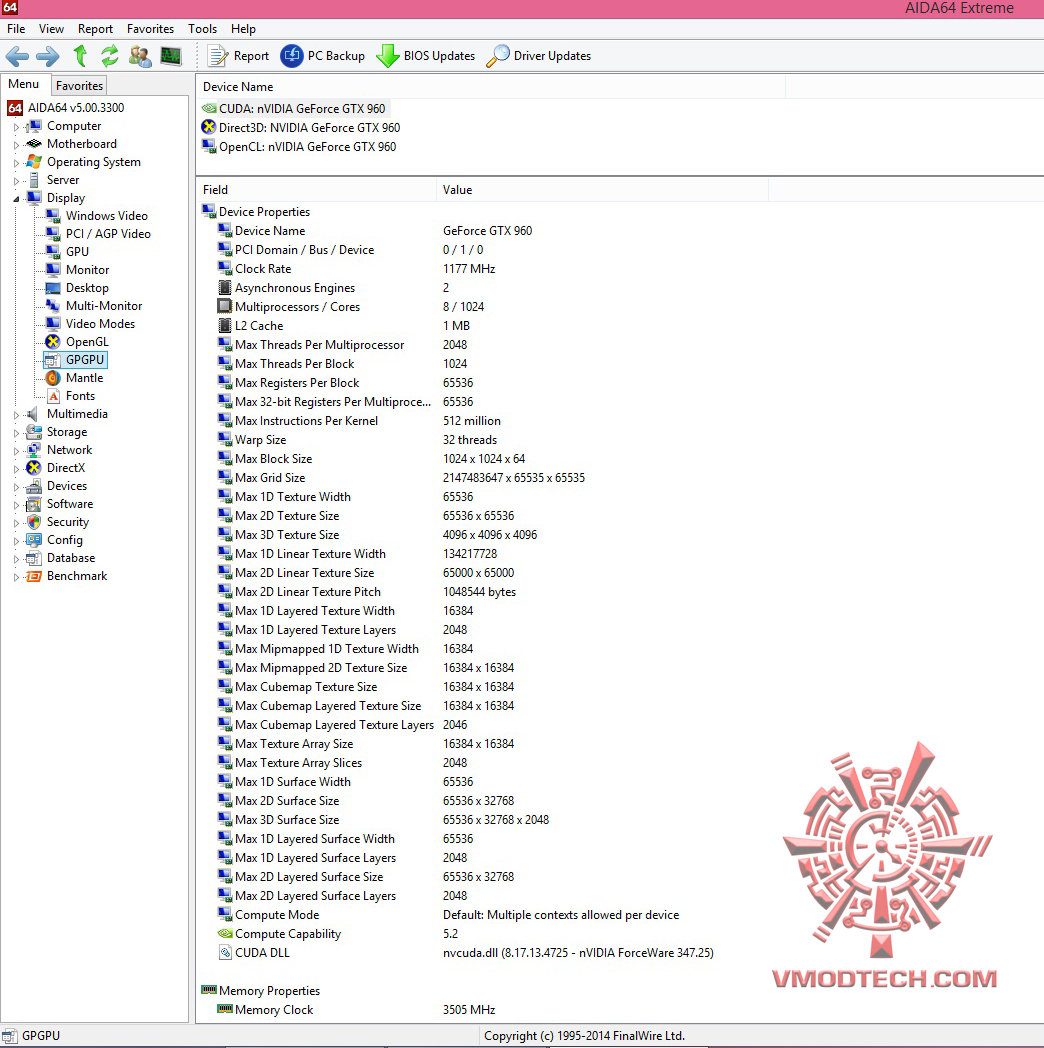This screenshot has width=1044, height=1048.
Task: Launch PC Backup
Action: pyautogui.click(x=322, y=56)
